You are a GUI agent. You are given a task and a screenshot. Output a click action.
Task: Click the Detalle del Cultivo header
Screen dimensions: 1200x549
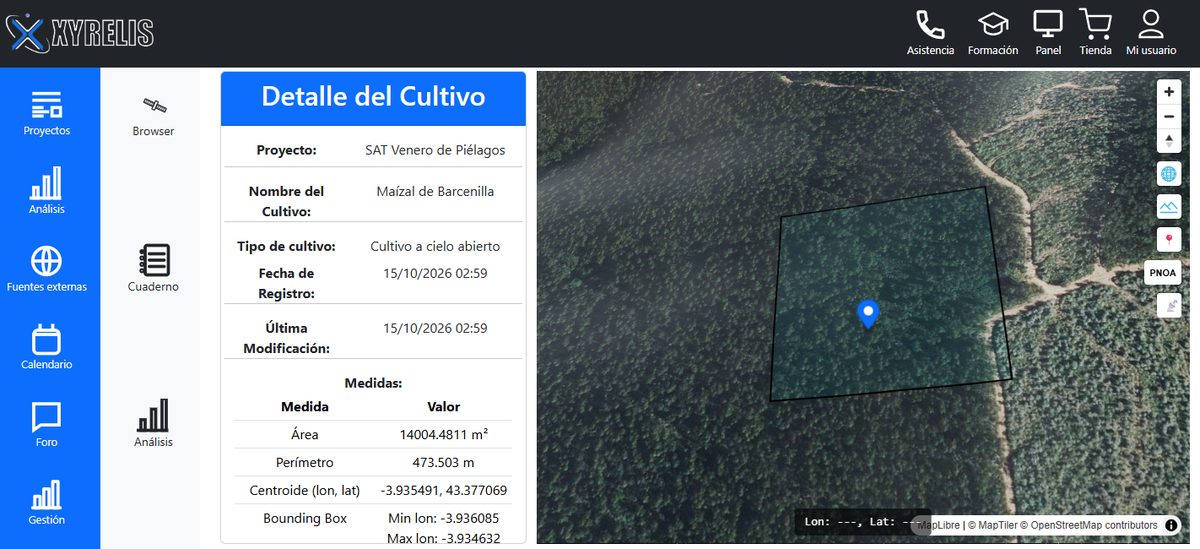click(373, 97)
